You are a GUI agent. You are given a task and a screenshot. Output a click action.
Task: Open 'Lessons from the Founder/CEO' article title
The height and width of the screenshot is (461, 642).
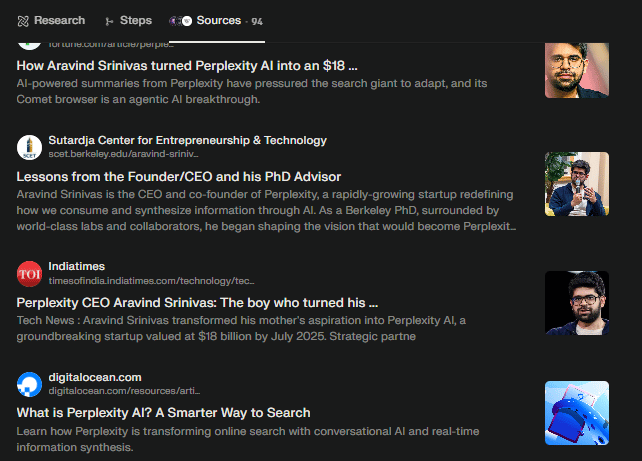coord(179,176)
